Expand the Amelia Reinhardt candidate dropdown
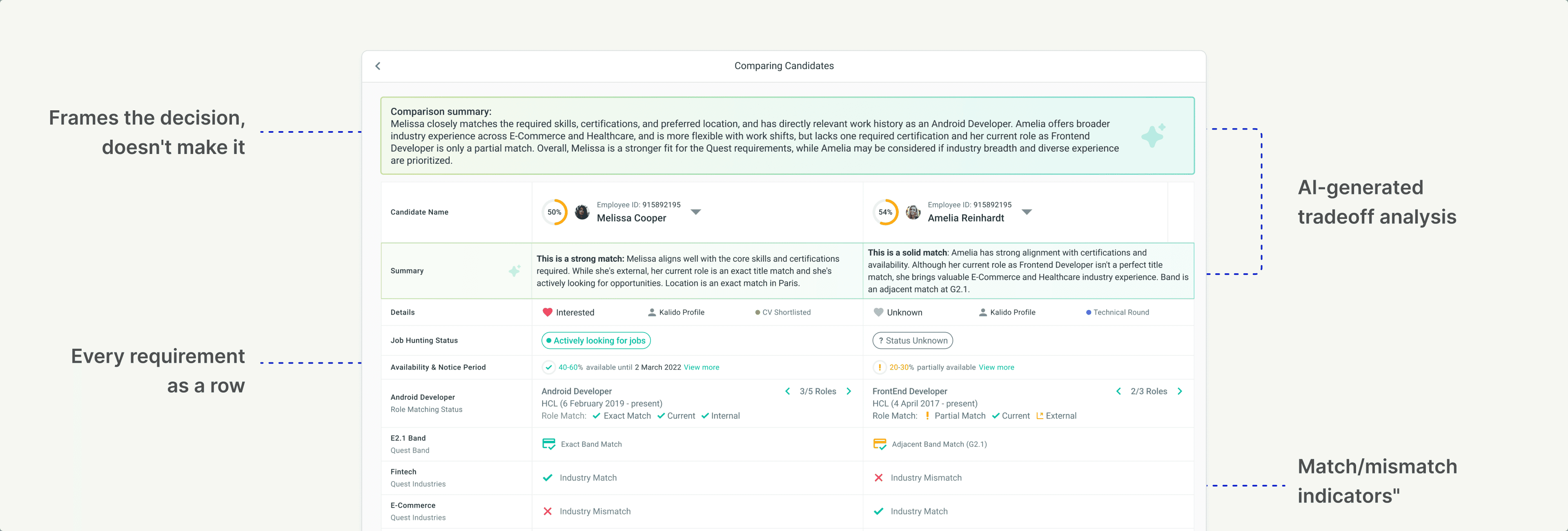The image size is (1568, 531). (x=1026, y=212)
